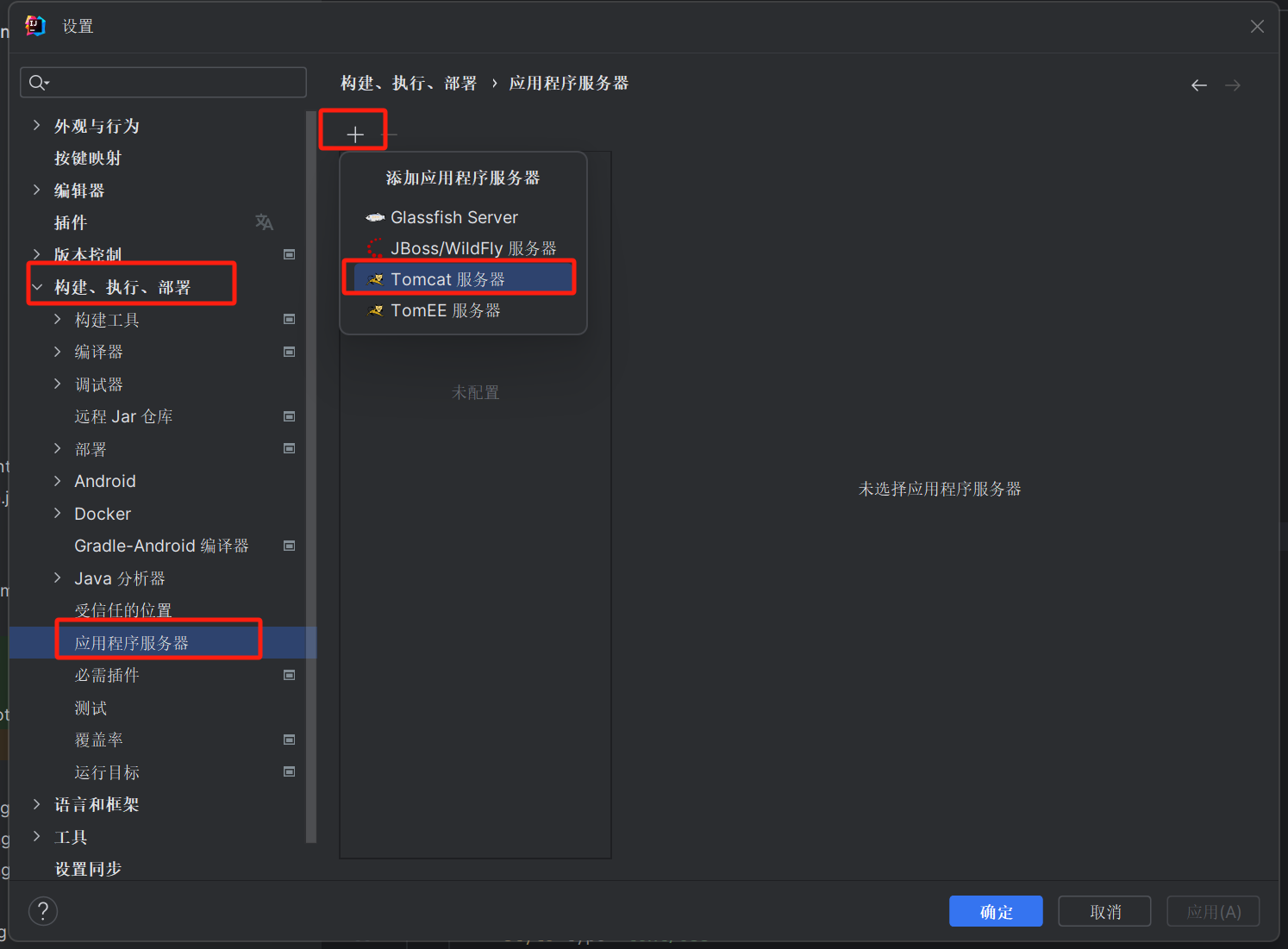Select 远程 Jar 仓库 in the tree
1288x949 pixels.
[123, 416]
